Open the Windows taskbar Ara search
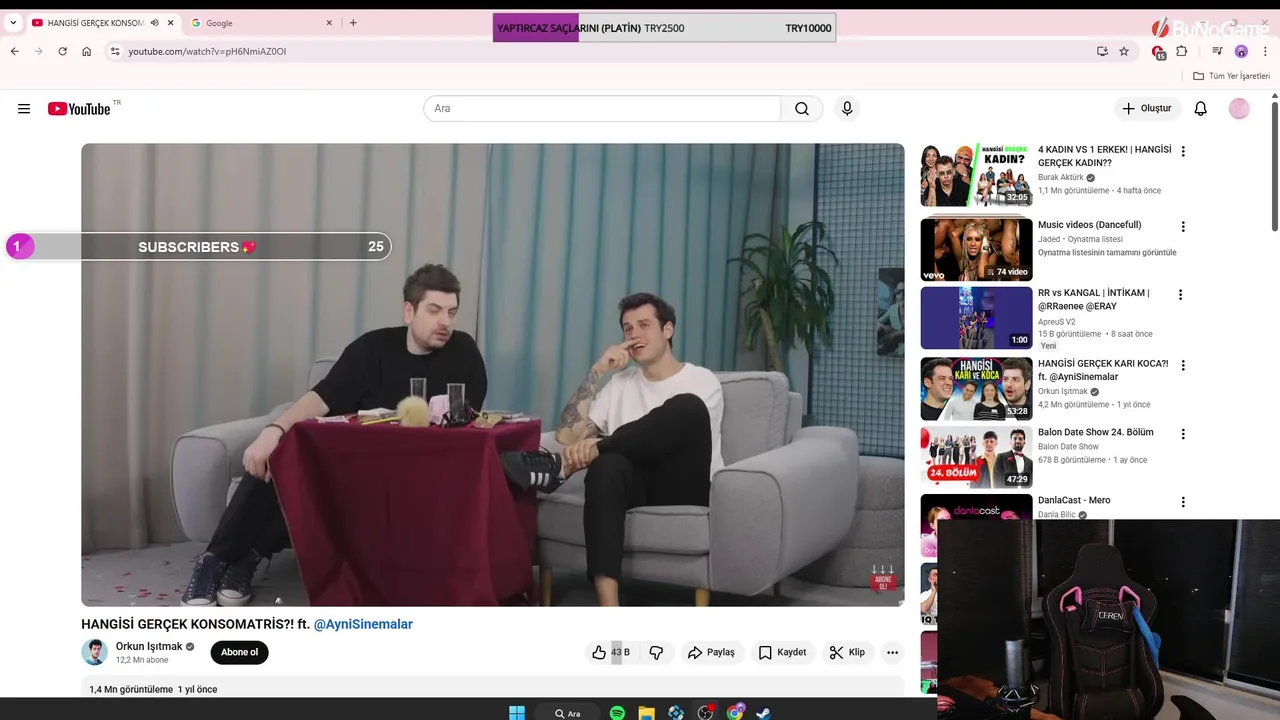The width and height of the screenshot is (1280, 720). pos(567,713)
